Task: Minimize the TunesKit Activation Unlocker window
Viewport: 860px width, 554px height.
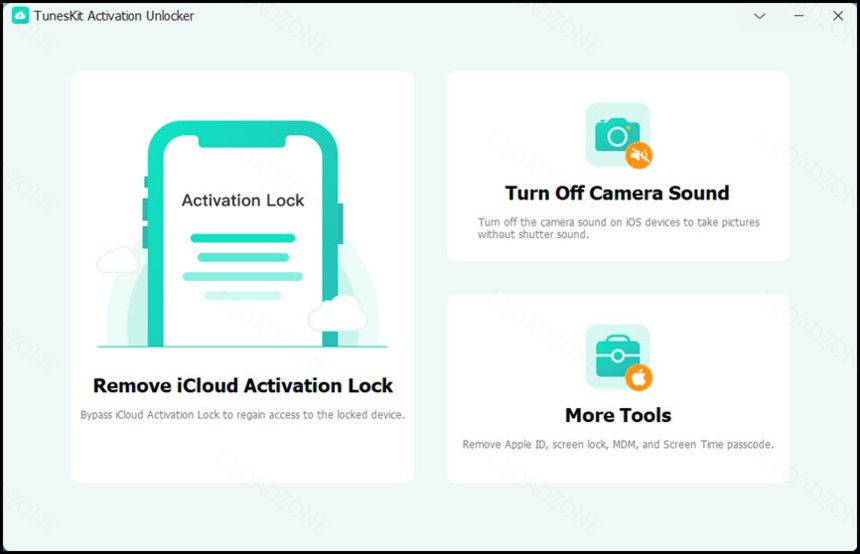Action: coord(799,16)
